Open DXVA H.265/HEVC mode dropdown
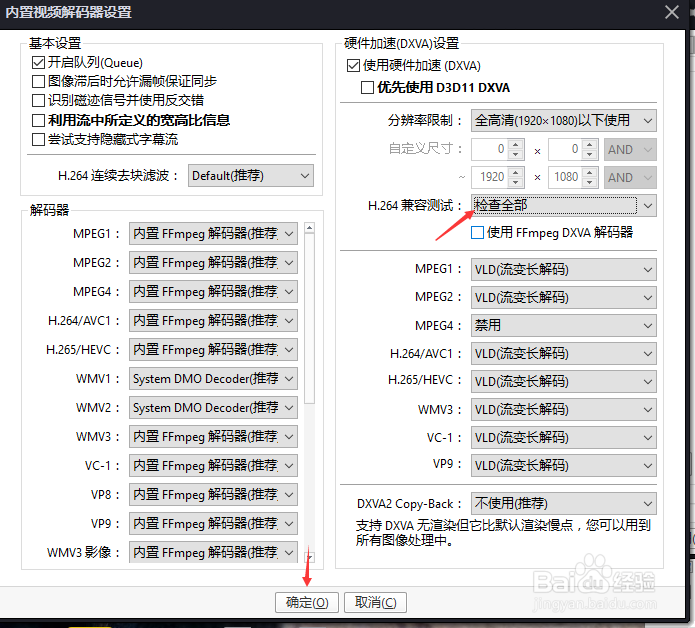695x628 pixels. click(563, 382)
